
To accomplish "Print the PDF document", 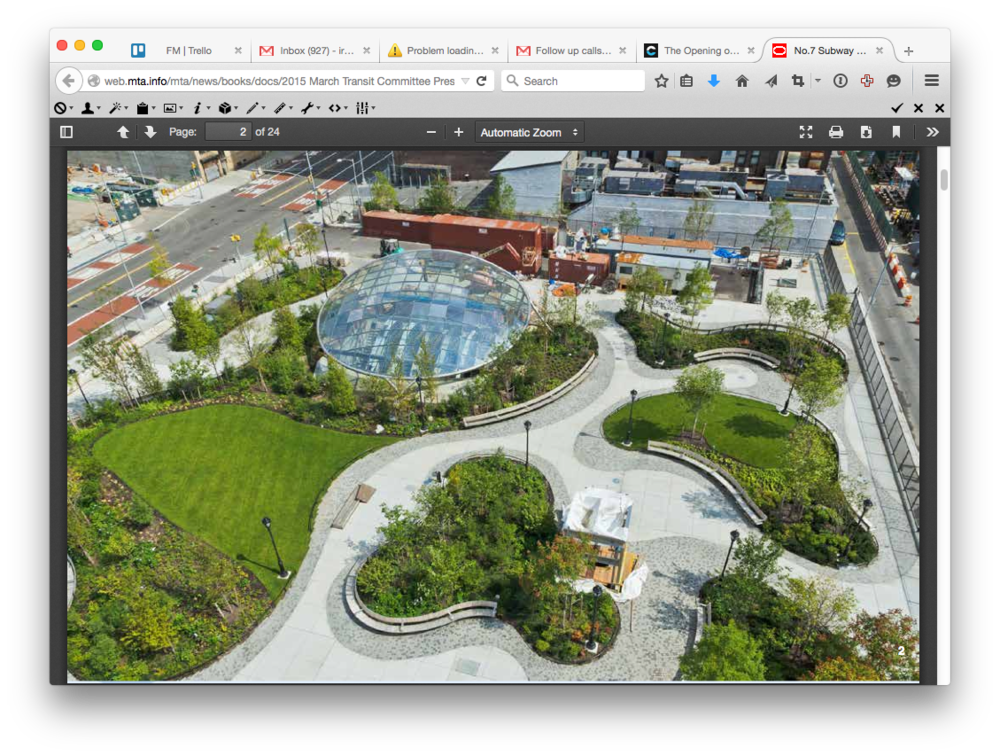I will point(836,131).
